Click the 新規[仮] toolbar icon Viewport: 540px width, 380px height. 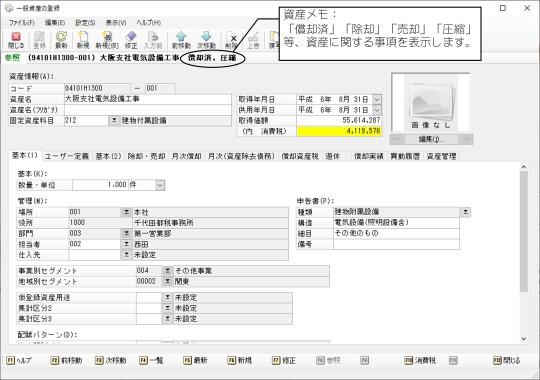107,40
